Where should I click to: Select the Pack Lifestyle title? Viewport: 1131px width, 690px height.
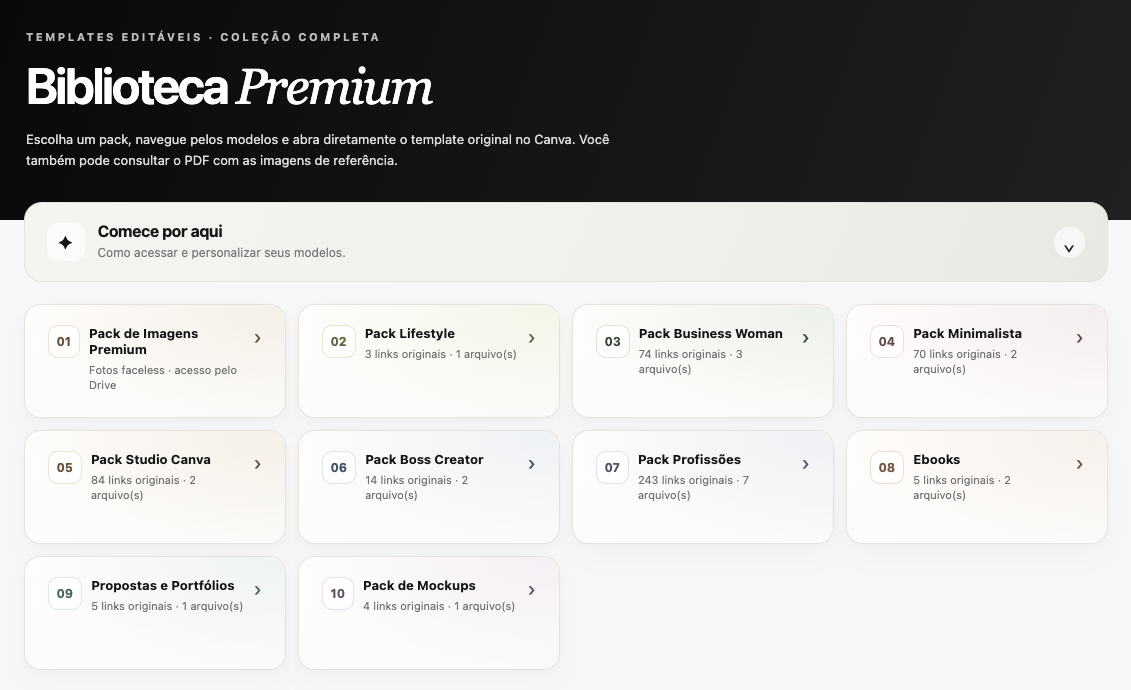coord(410,334)
